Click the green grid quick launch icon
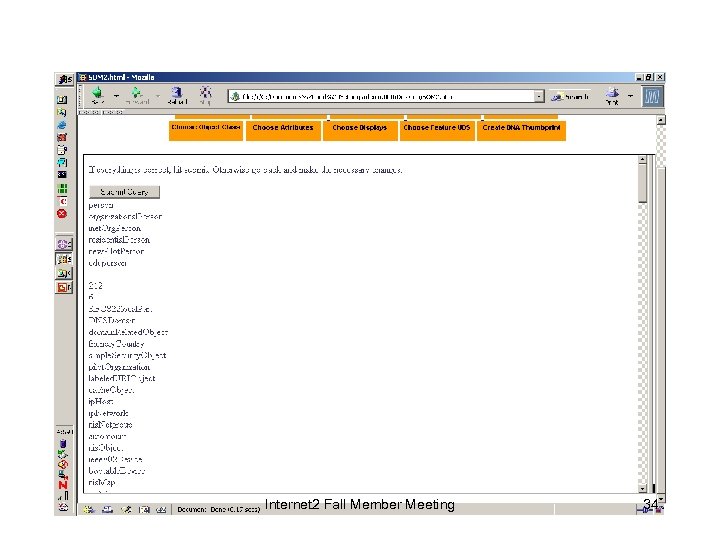720x540 pixels. 62,188
